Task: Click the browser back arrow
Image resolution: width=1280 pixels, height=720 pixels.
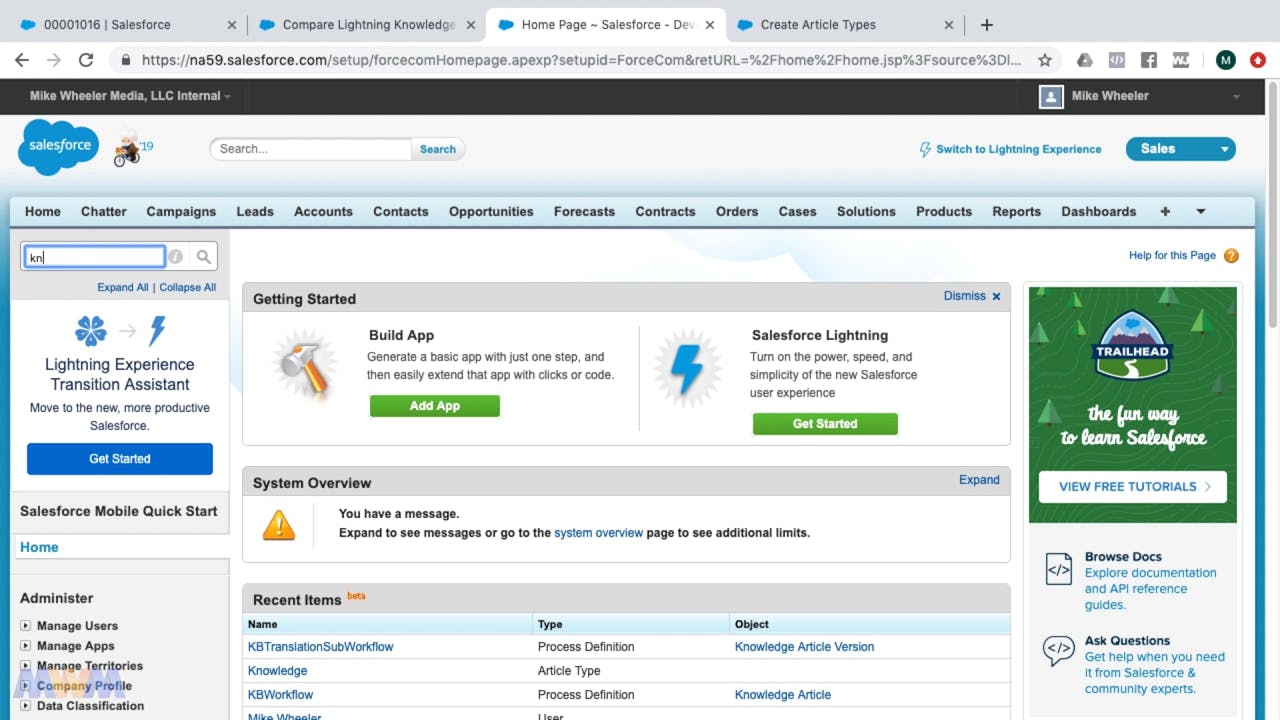Action: 22,60
